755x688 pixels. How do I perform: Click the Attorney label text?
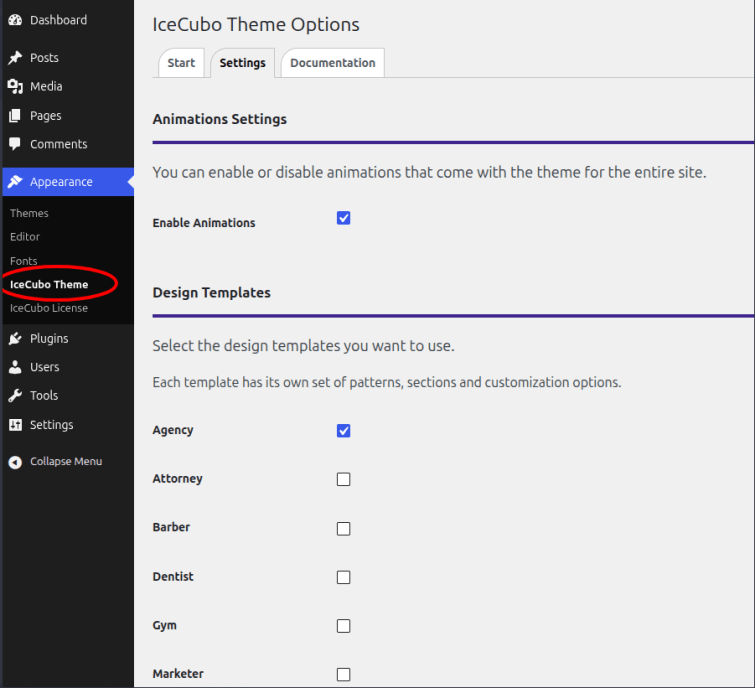(x=178, y=479)
